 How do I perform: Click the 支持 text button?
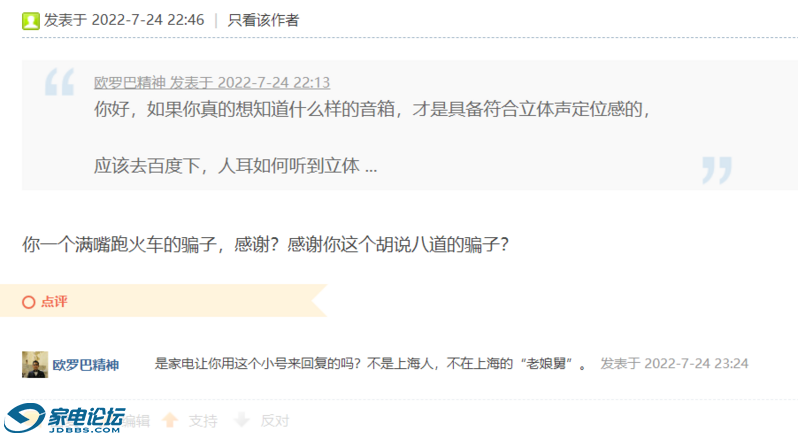click(203, 421)
